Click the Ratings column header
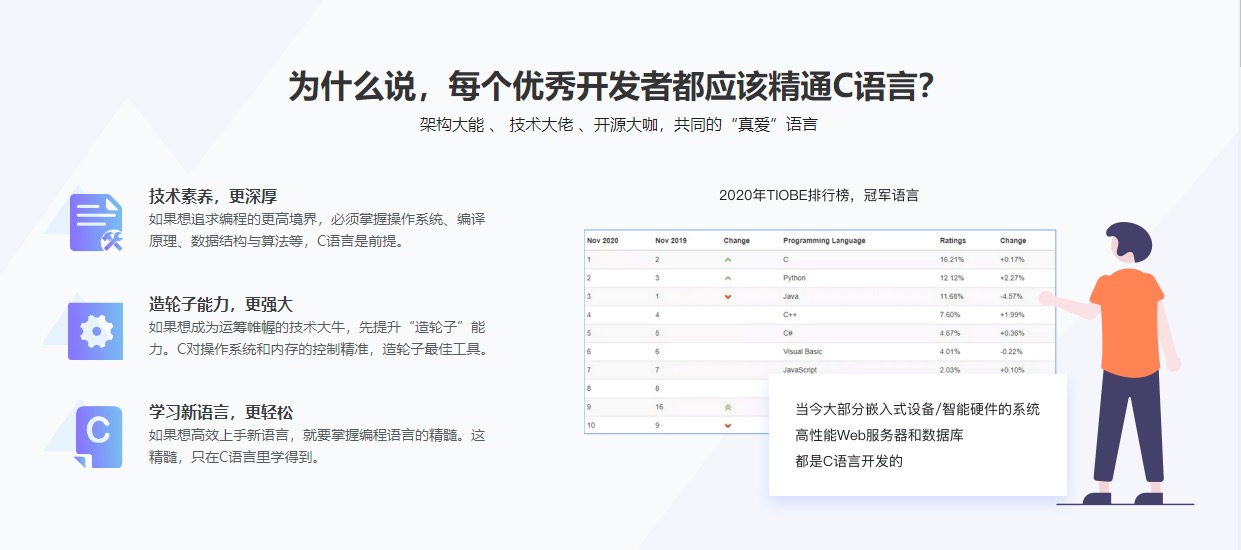 point(952,241)
